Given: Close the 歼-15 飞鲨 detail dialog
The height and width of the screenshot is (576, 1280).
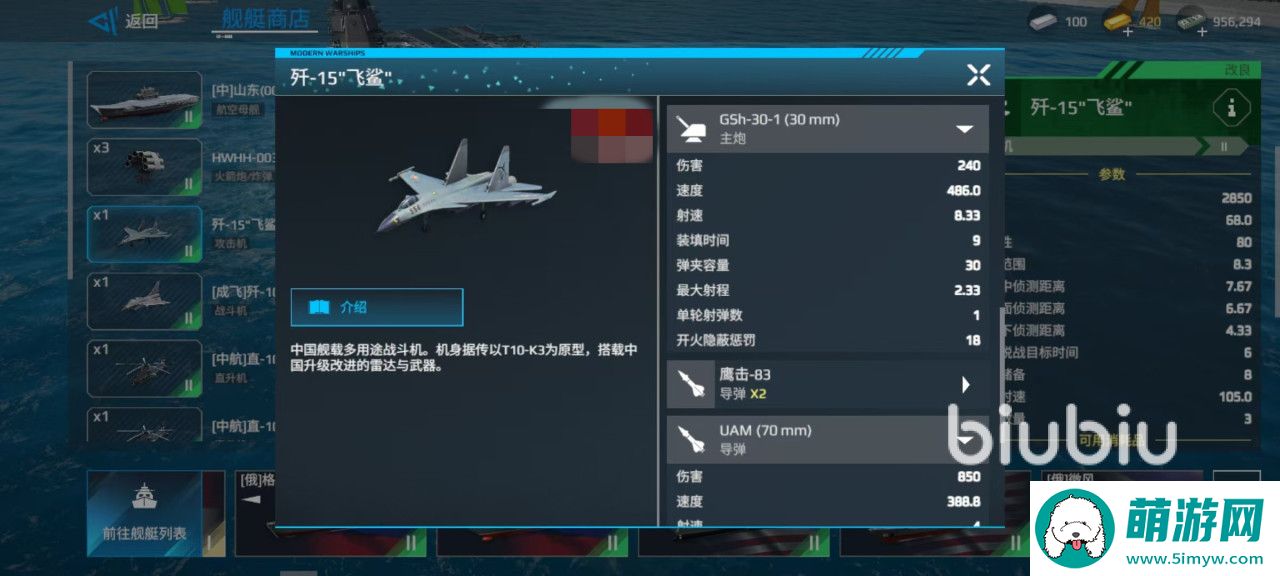Looking at the screenshot, I should click(978, 75).
